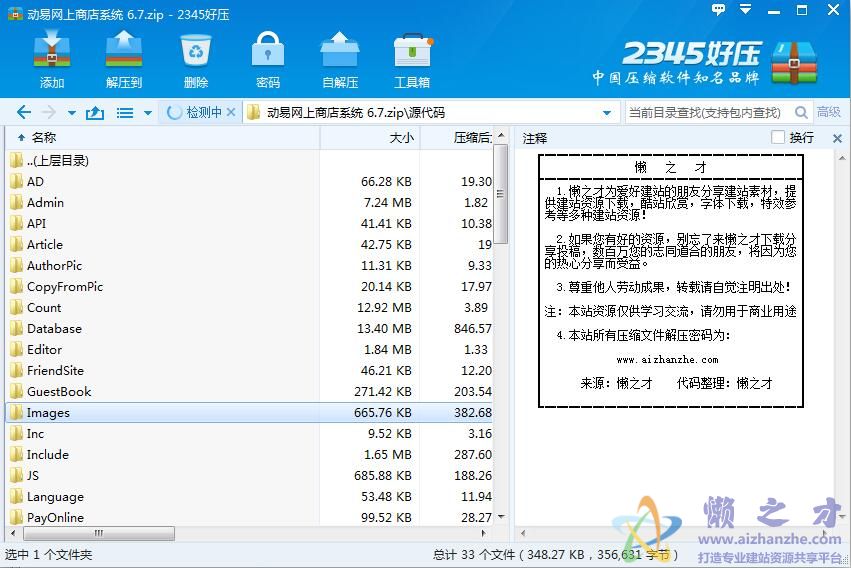Image resolution: width=851 pixels, height=568 pixels.
Task: Click the 添加 (Add) toolbar icon
Action: [52, 59]
